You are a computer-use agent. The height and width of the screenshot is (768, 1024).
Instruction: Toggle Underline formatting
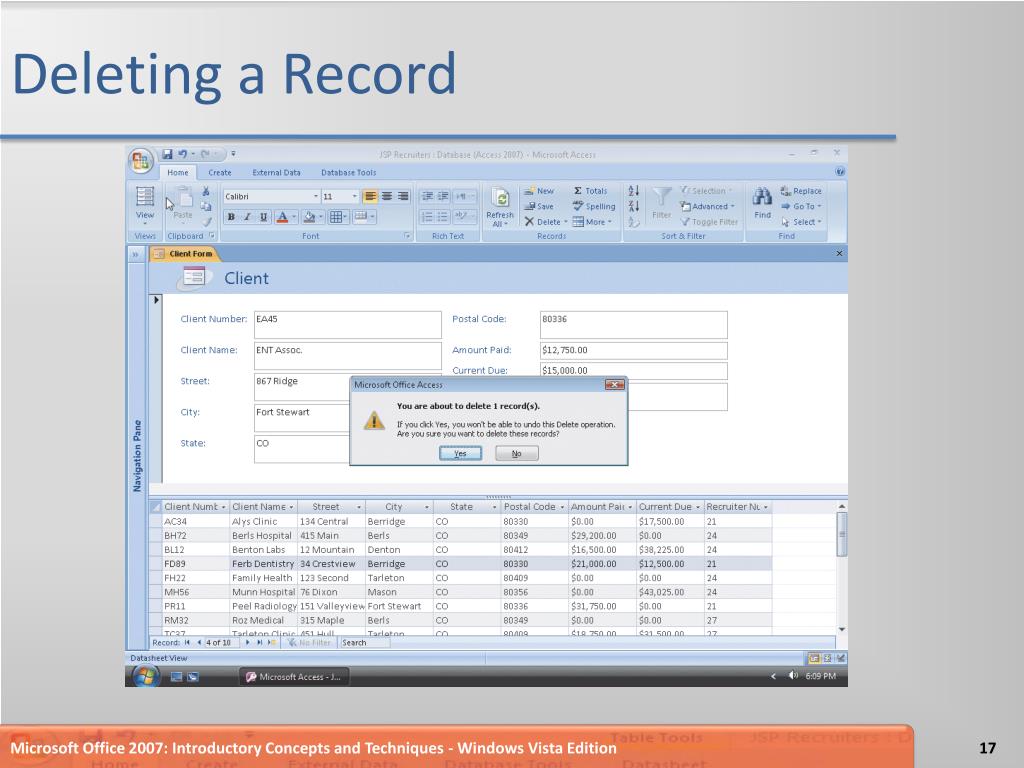point(264,217)
